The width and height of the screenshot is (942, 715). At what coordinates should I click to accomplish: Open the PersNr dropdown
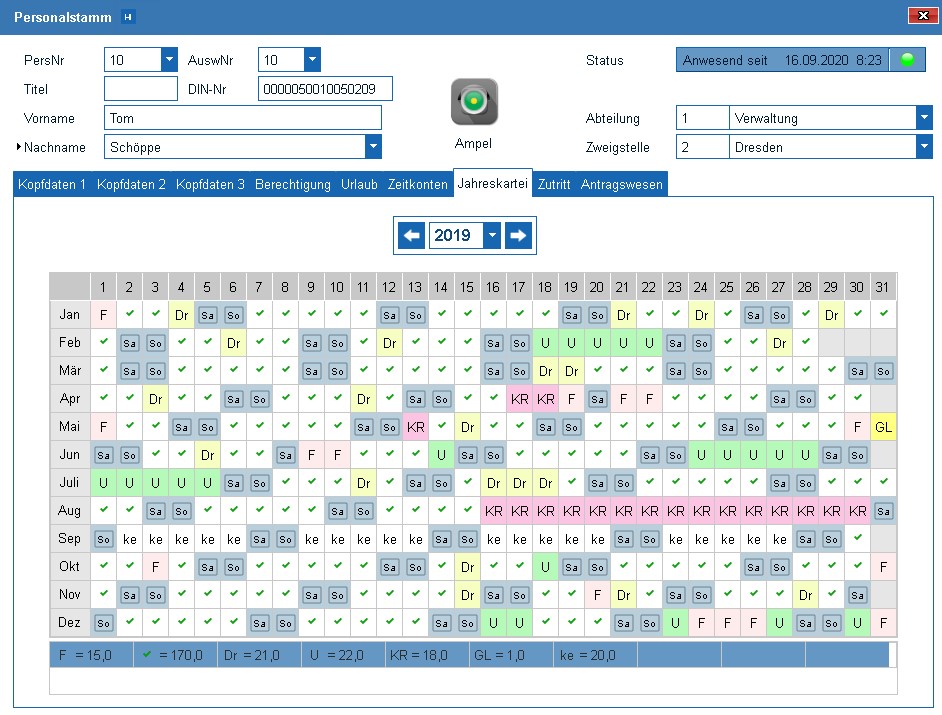[x=169, y=60]
